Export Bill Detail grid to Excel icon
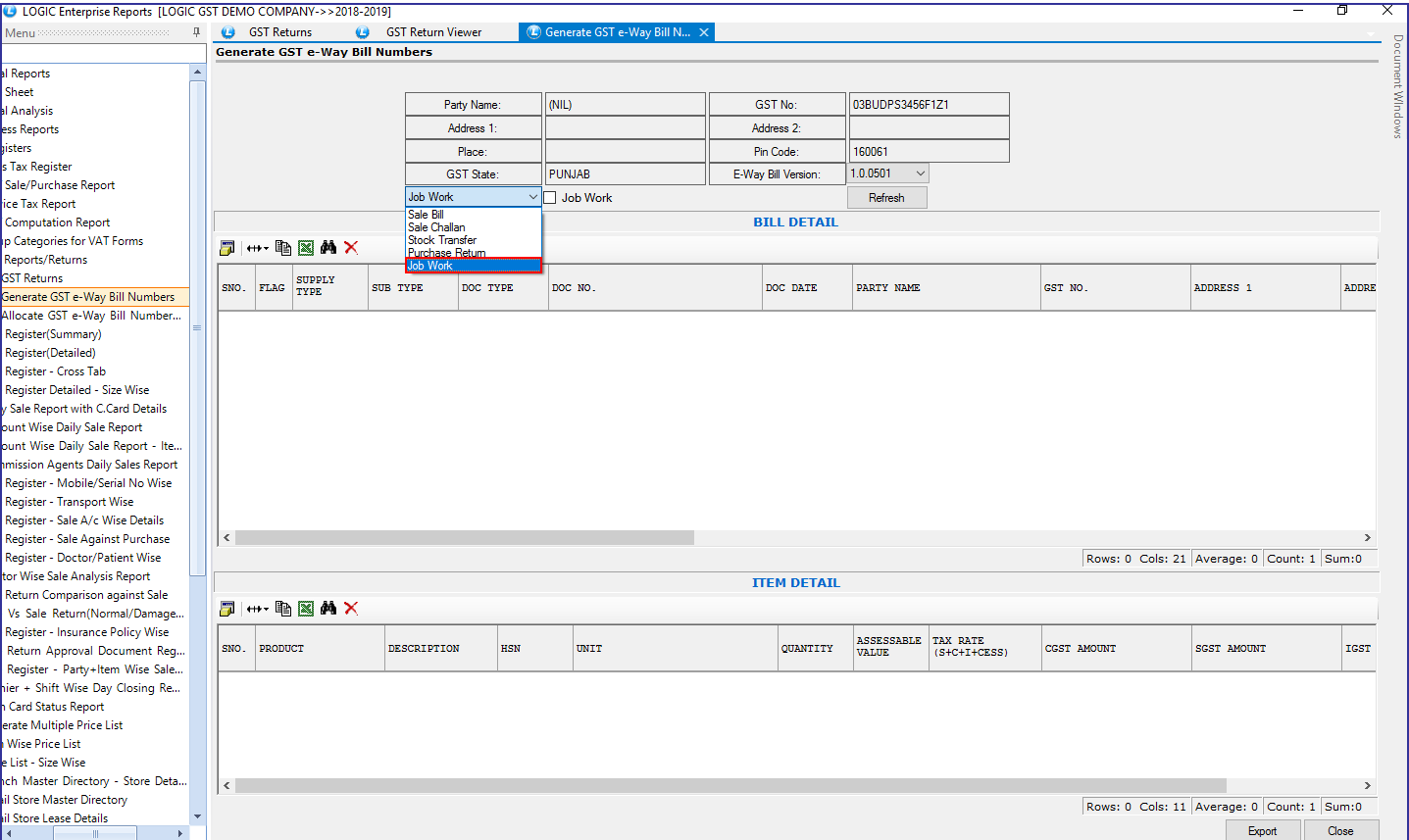Image resolution: width=1409 pixels, height=840 pixels. click(306, 248)
